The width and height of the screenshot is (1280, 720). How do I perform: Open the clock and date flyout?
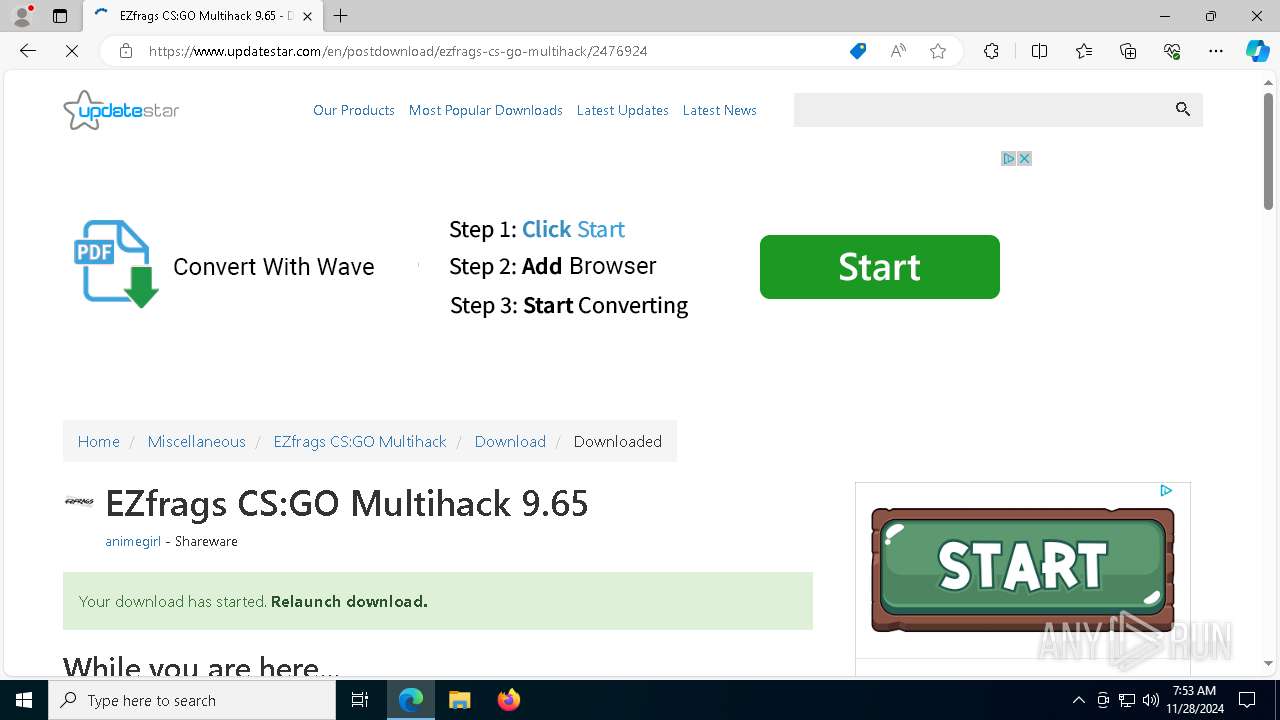[x=1194, y=700]
